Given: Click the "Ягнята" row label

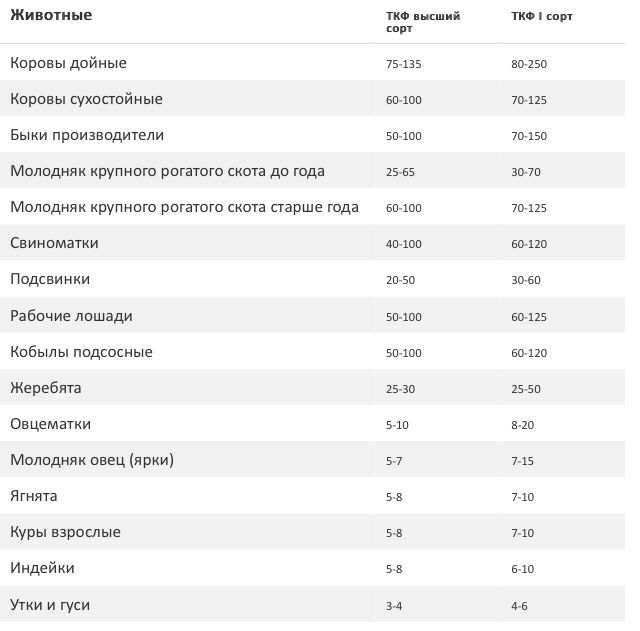Looking at the screenshot, I should [34, 496].
